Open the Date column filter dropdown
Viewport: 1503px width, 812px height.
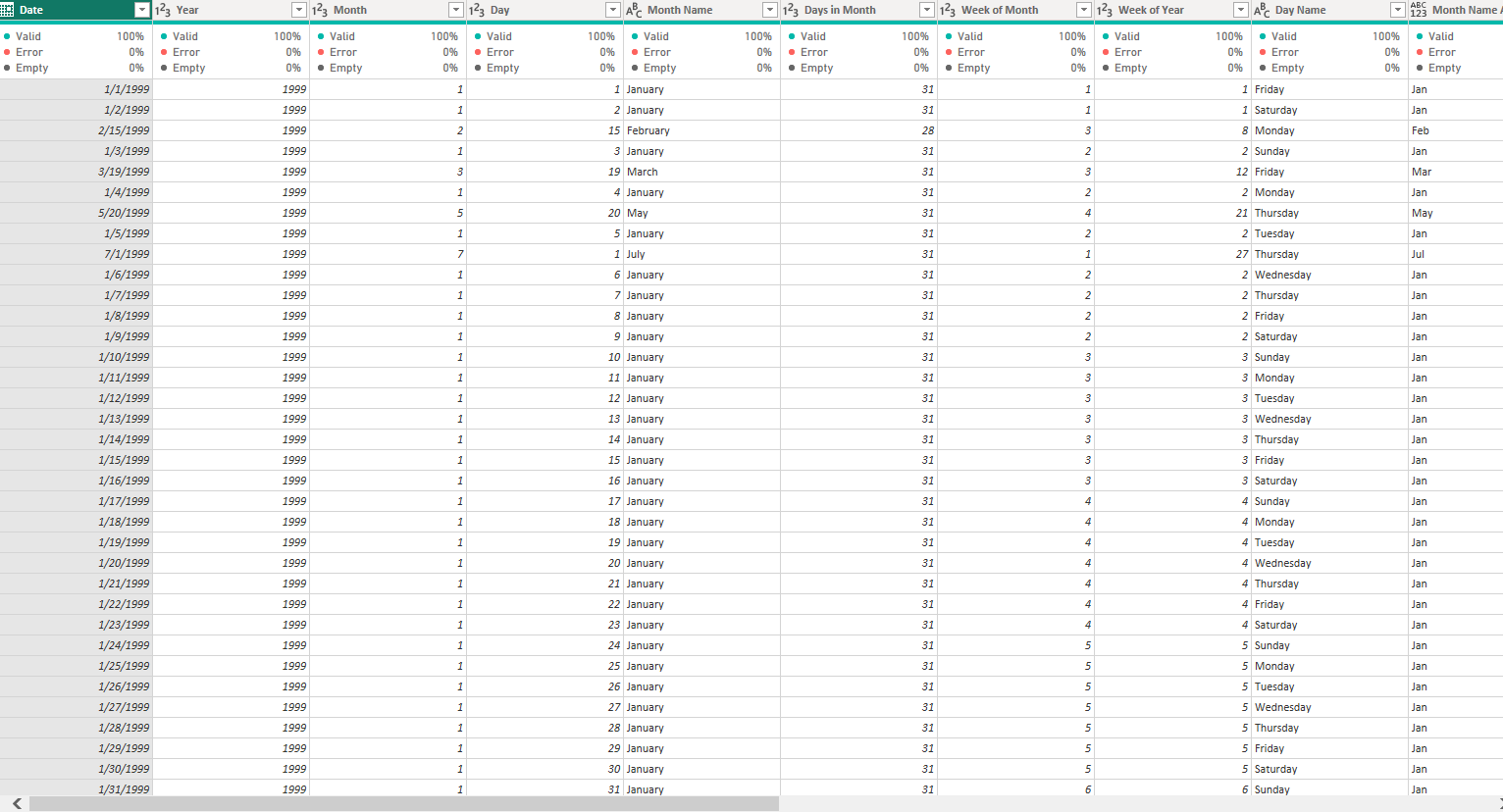pyautogui.click(x=141, y=10)
